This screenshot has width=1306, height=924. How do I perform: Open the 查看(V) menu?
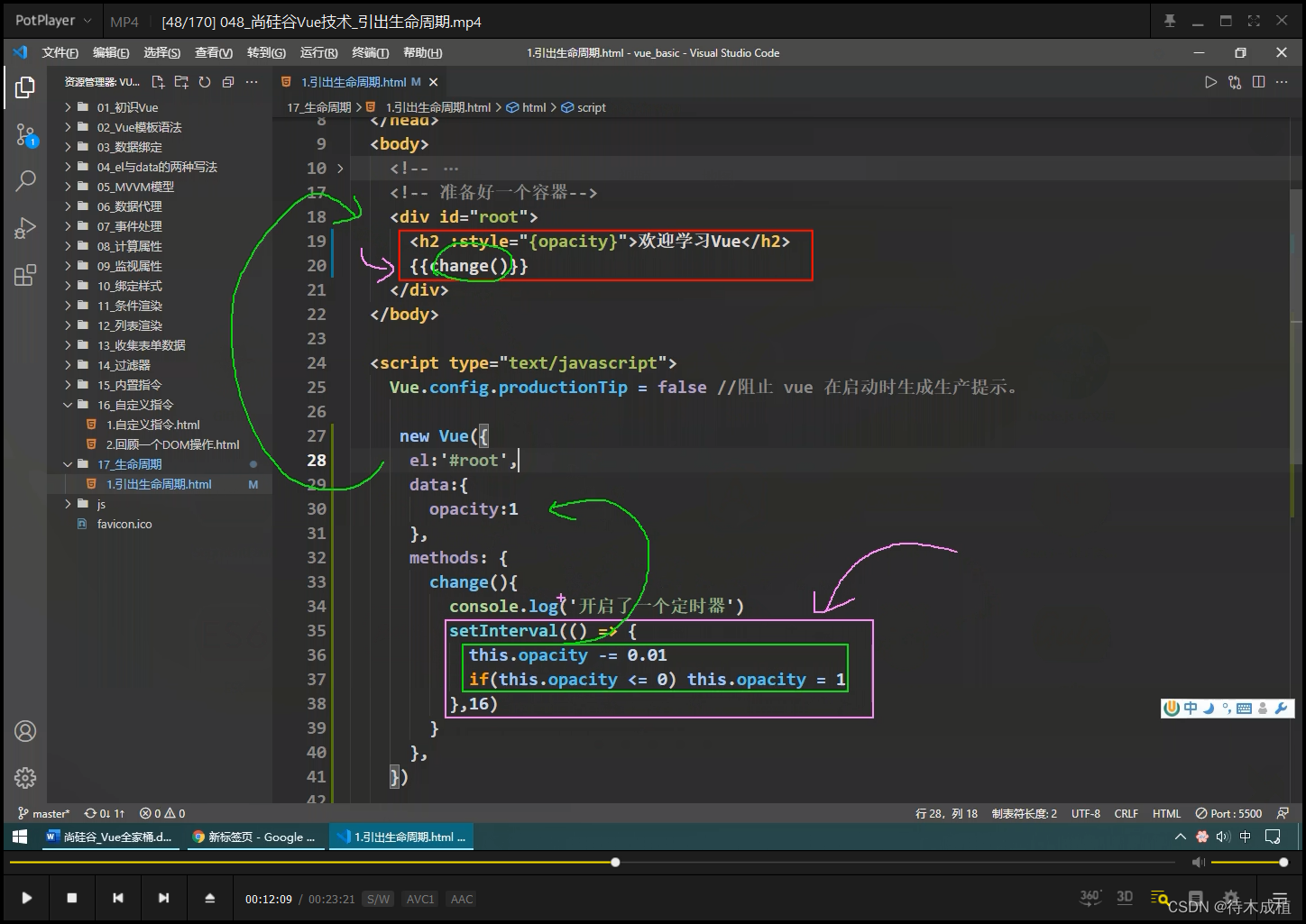[x=214, y=53]
